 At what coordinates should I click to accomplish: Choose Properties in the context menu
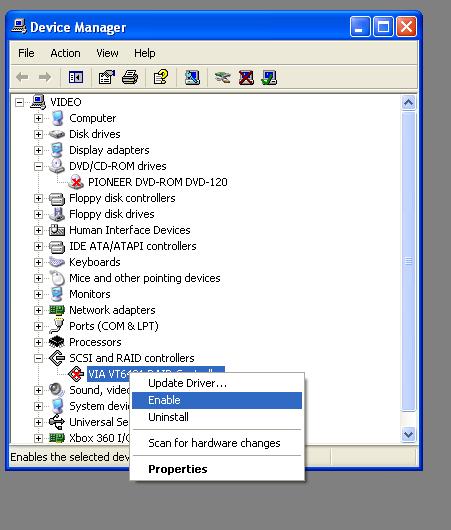pos(217,469)
